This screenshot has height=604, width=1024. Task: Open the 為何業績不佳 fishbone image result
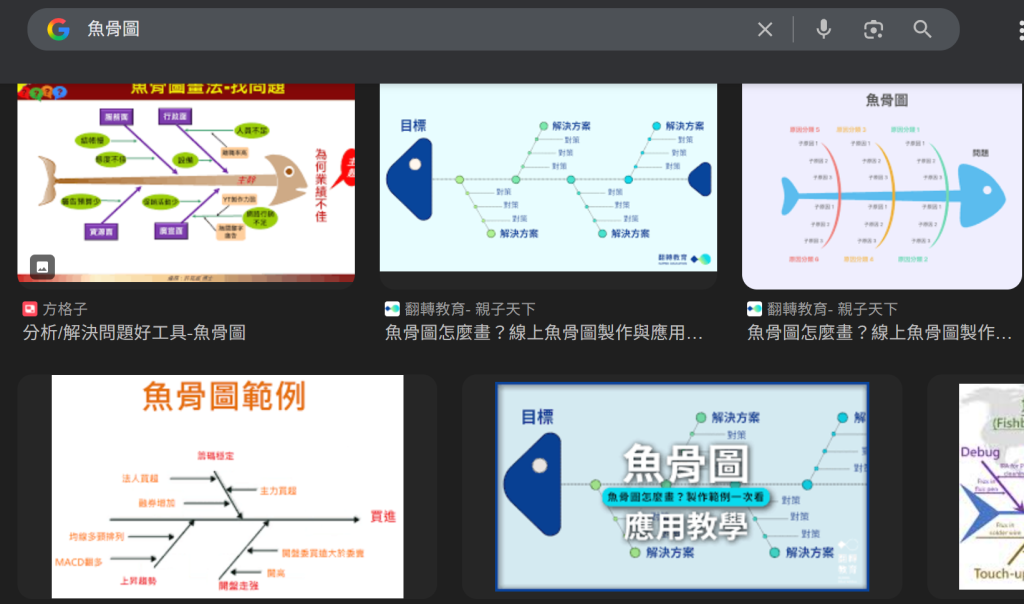point(186,180)
